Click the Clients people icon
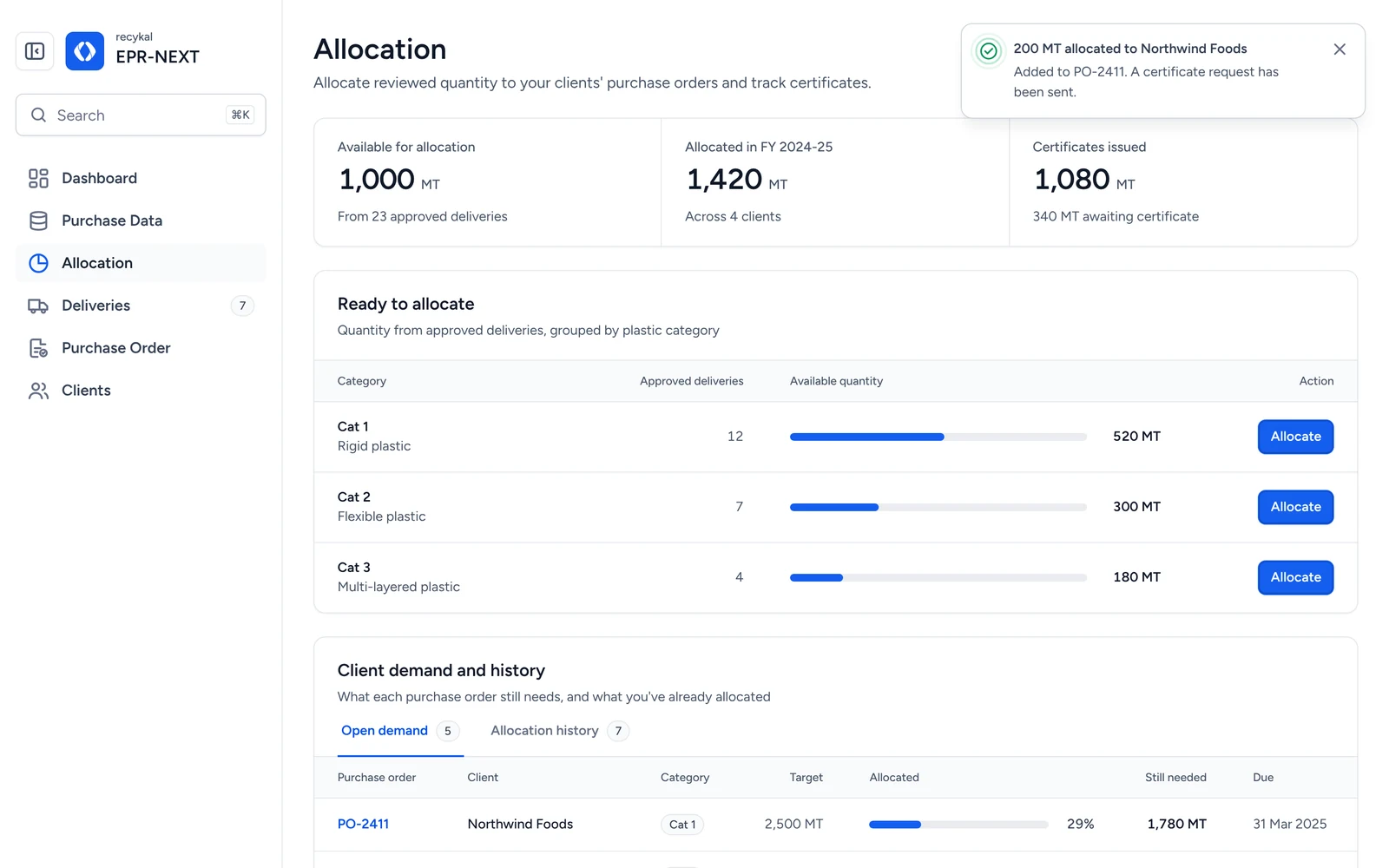Image resolution: width=1389 pixels, height=868 pixels. coord(38,391)
